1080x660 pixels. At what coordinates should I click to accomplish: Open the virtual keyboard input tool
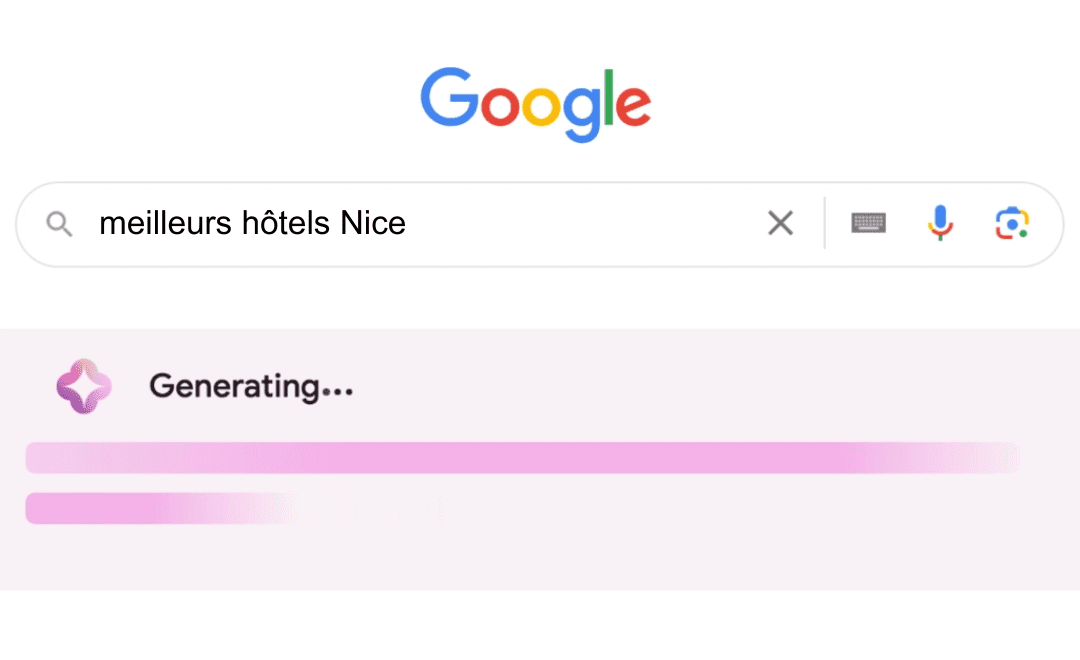[x=869, y=223]
